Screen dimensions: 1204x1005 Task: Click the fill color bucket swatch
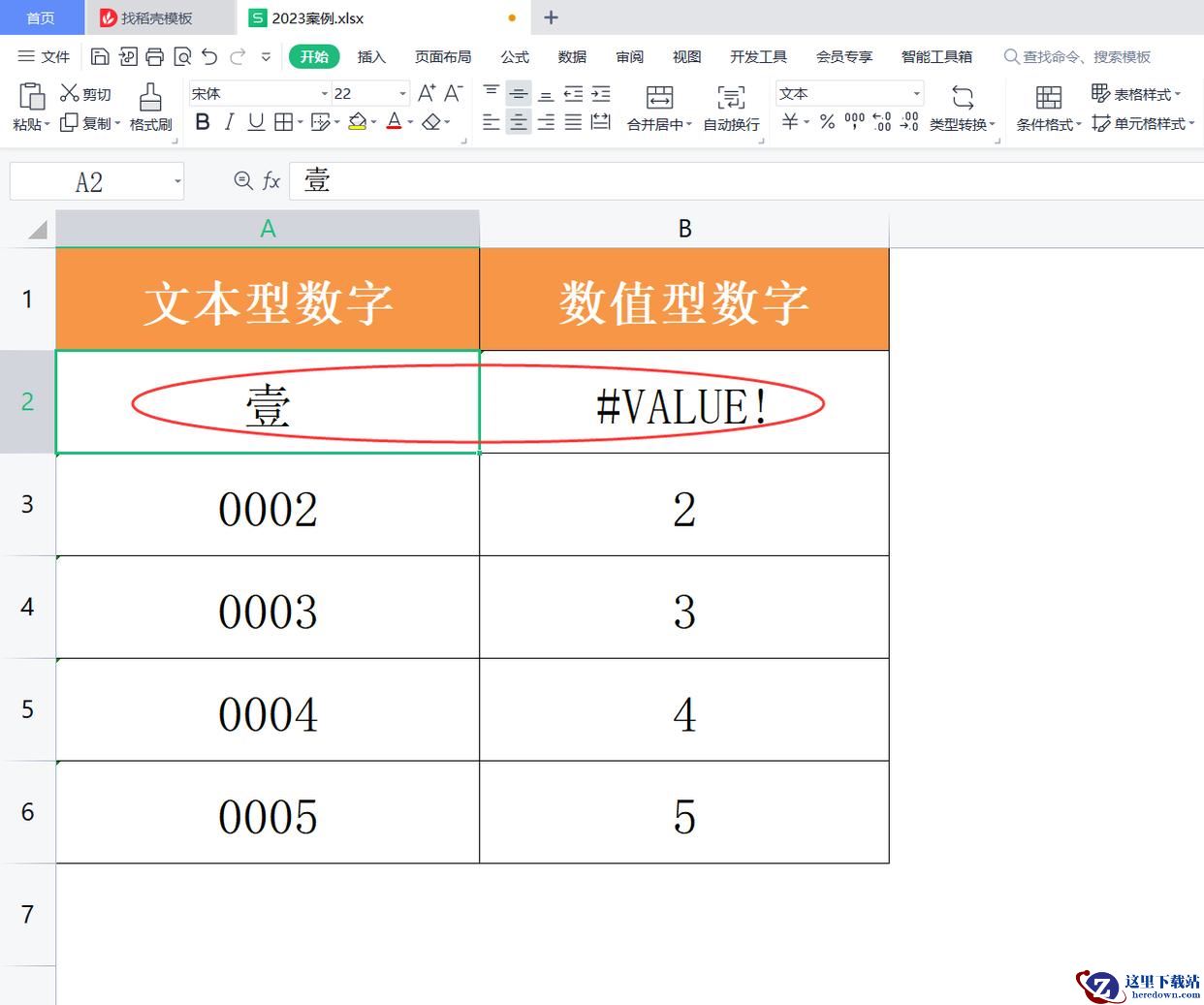pyautogui.click(x=357, y=122)
